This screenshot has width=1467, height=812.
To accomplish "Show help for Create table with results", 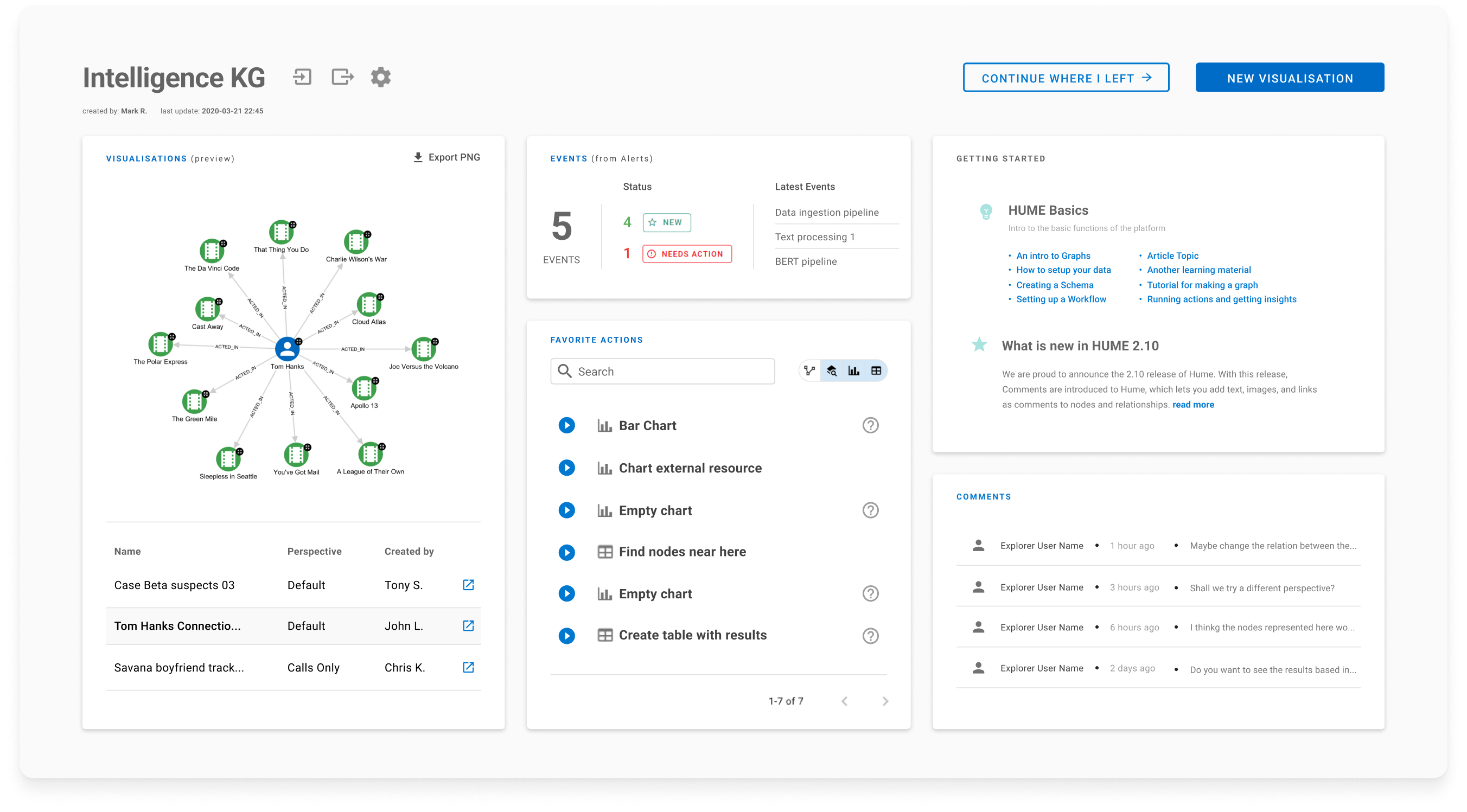I will click(870, 636).
